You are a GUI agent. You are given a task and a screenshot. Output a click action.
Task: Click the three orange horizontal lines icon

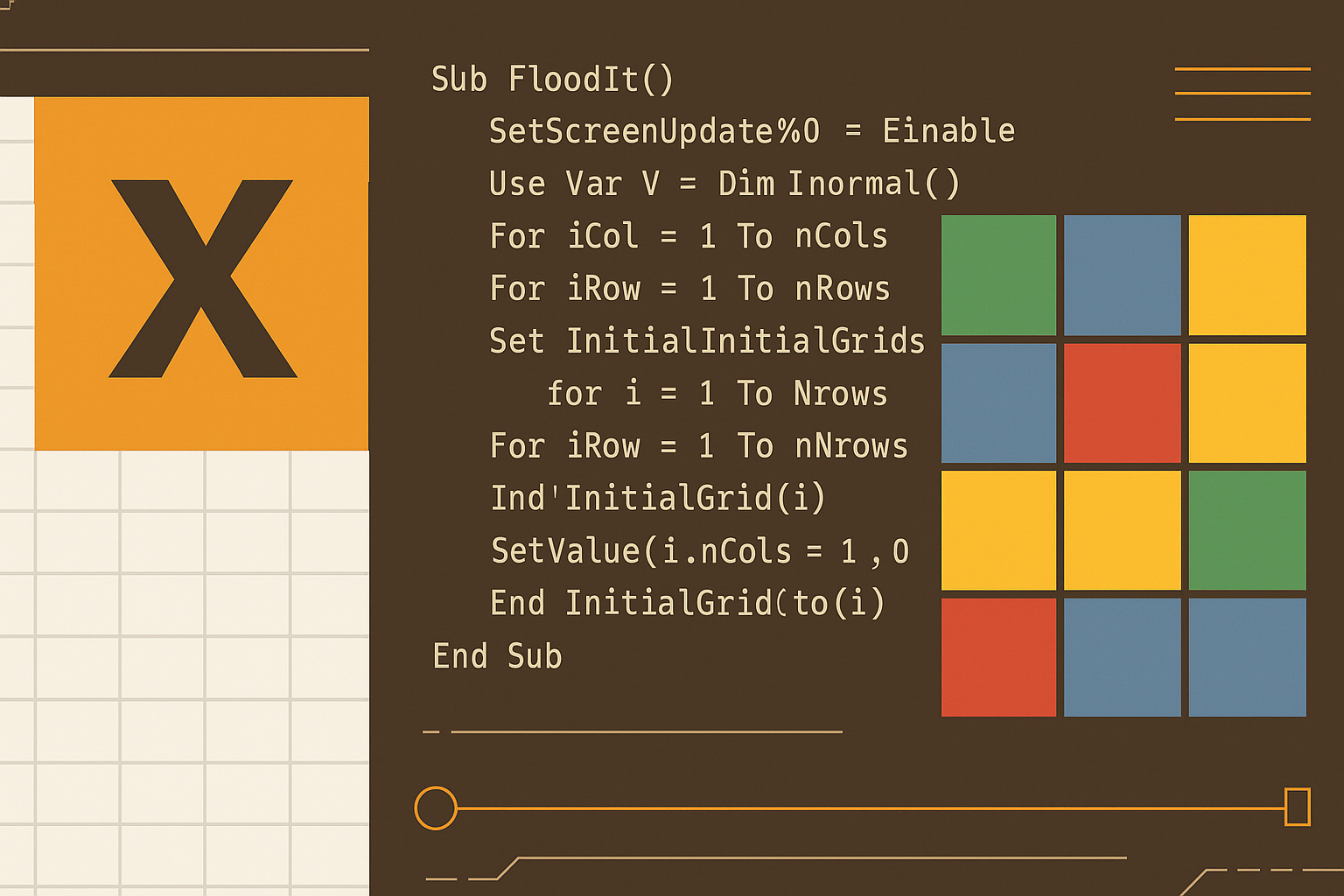(1242, 94)
